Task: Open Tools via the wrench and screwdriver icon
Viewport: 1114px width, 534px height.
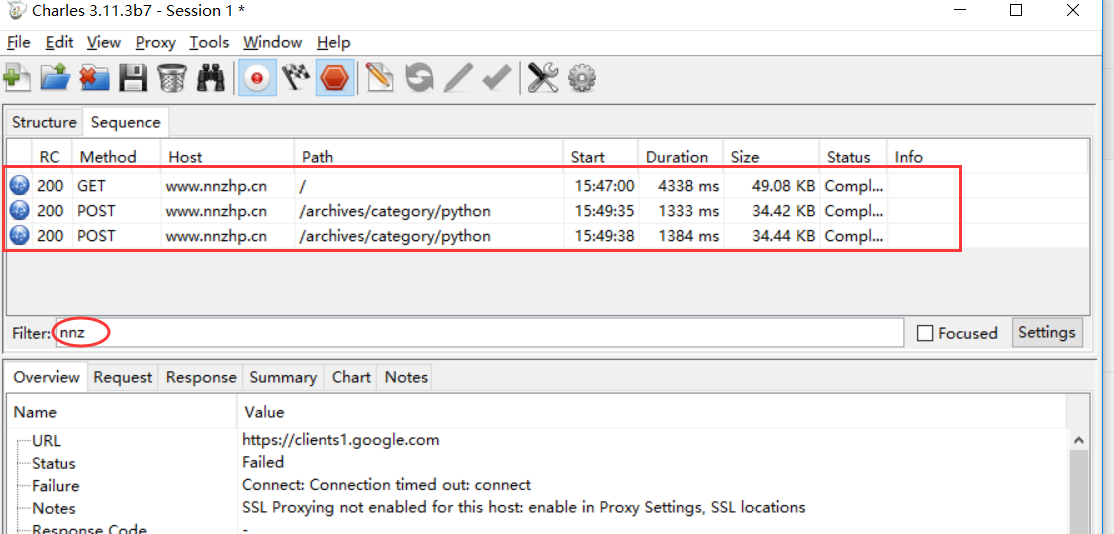Action: coord(544,77)
